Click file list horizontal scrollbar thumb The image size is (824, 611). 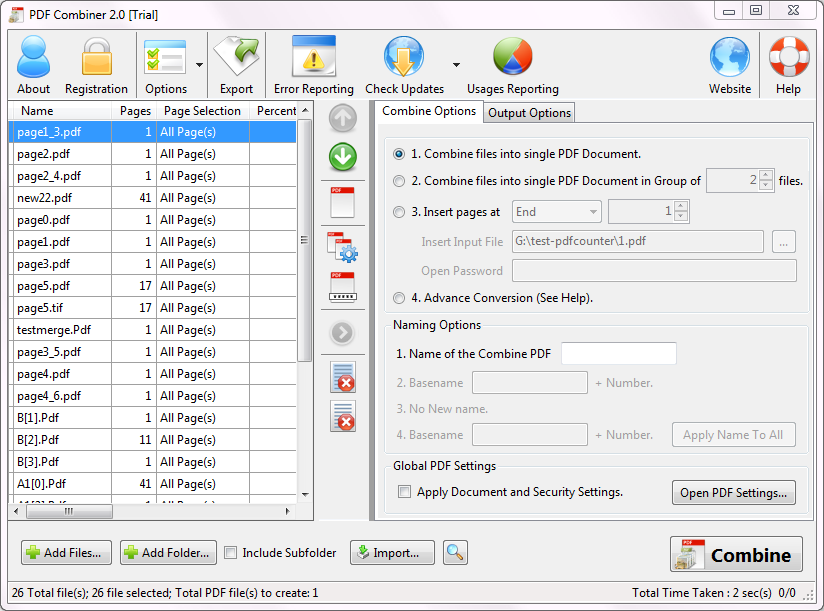(69, 511)
